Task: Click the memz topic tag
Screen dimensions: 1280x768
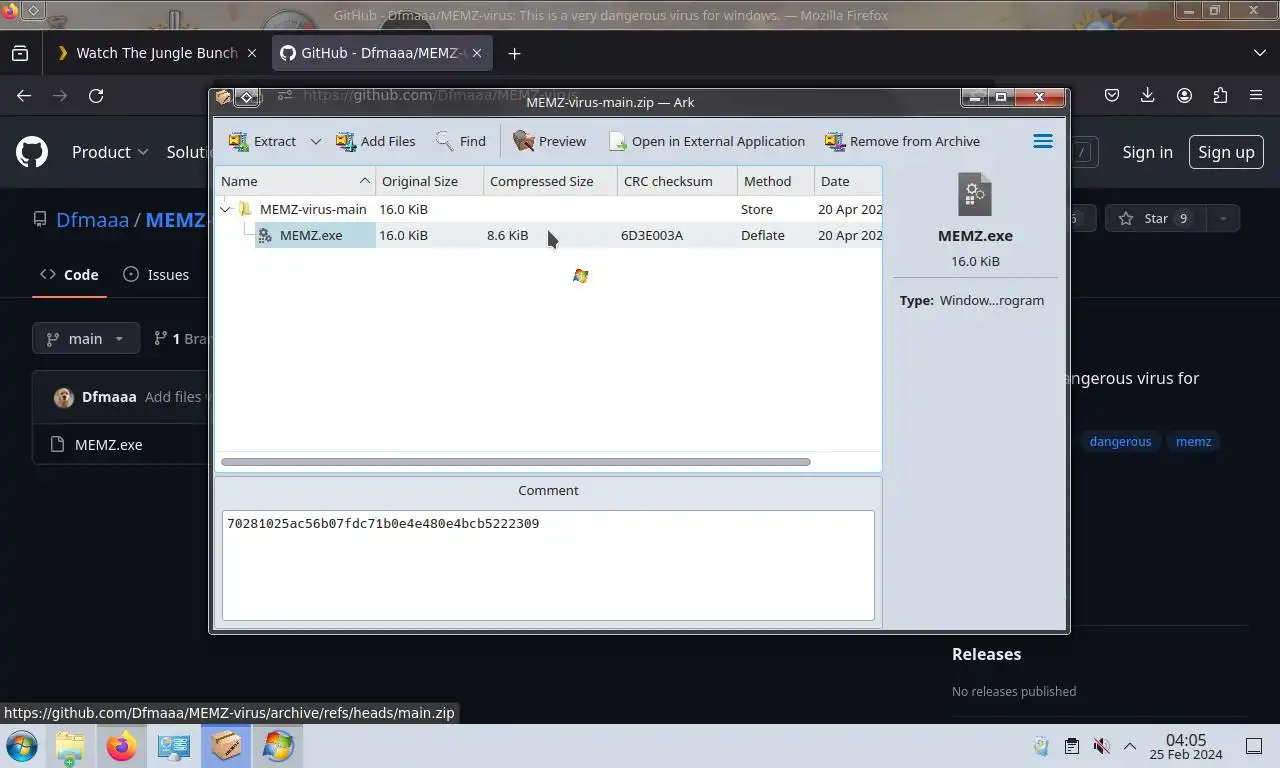Action: [1193, 441]
